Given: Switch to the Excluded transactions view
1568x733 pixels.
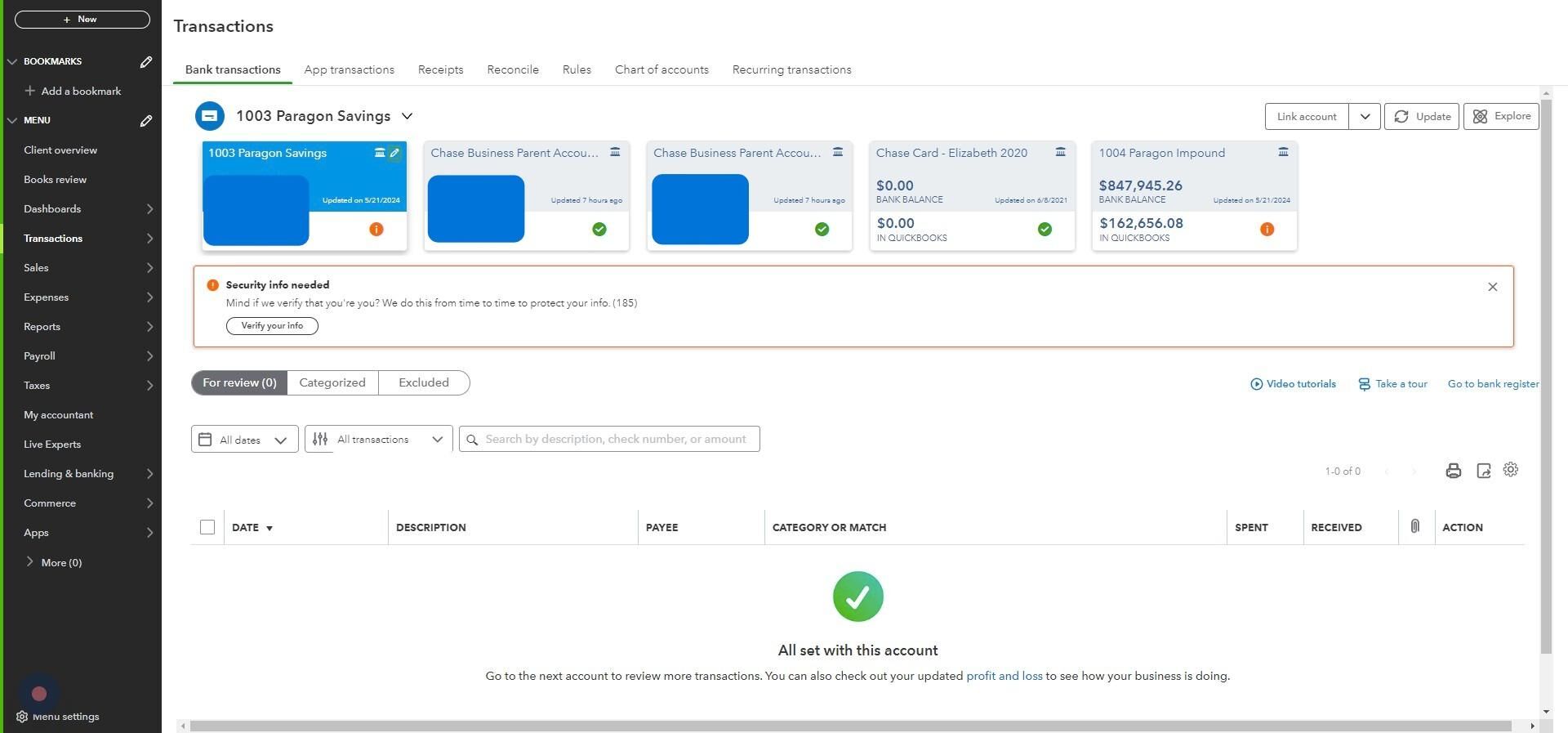Looking at the screenshot, I should (x=424, y=383).
